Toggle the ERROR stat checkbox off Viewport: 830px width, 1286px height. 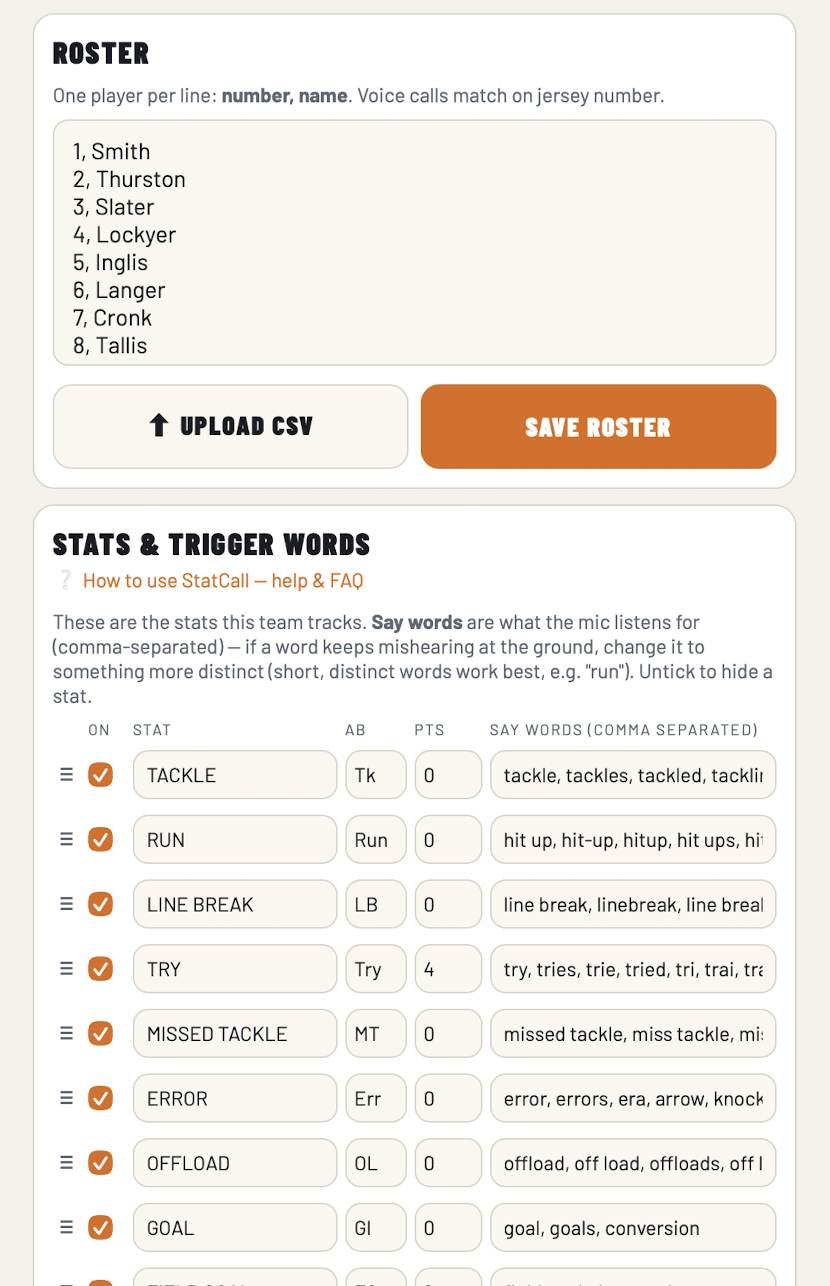[x=100, y=1098]
